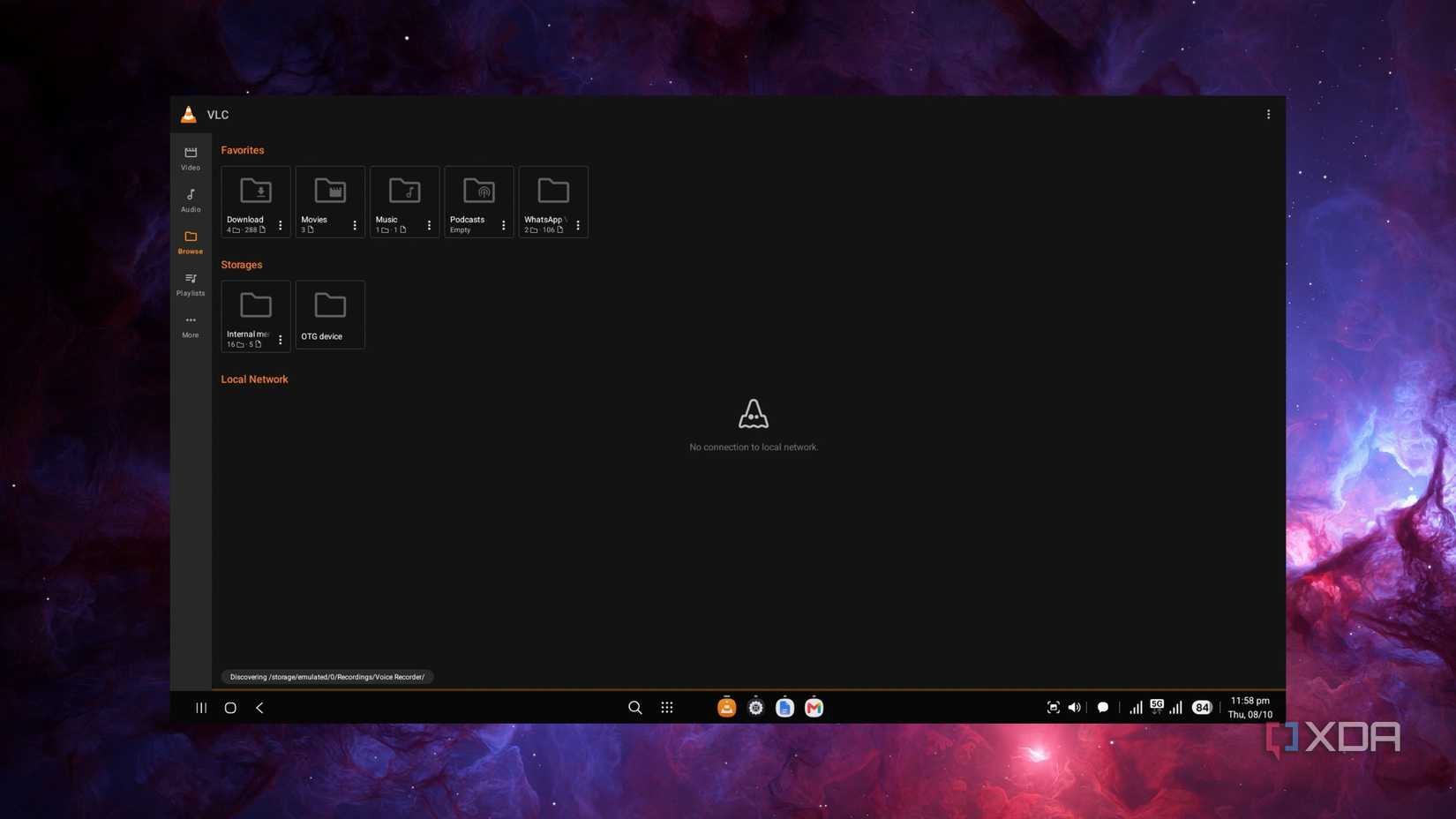
Task: Open the Music favorites folder
Action: coord(404,201)
